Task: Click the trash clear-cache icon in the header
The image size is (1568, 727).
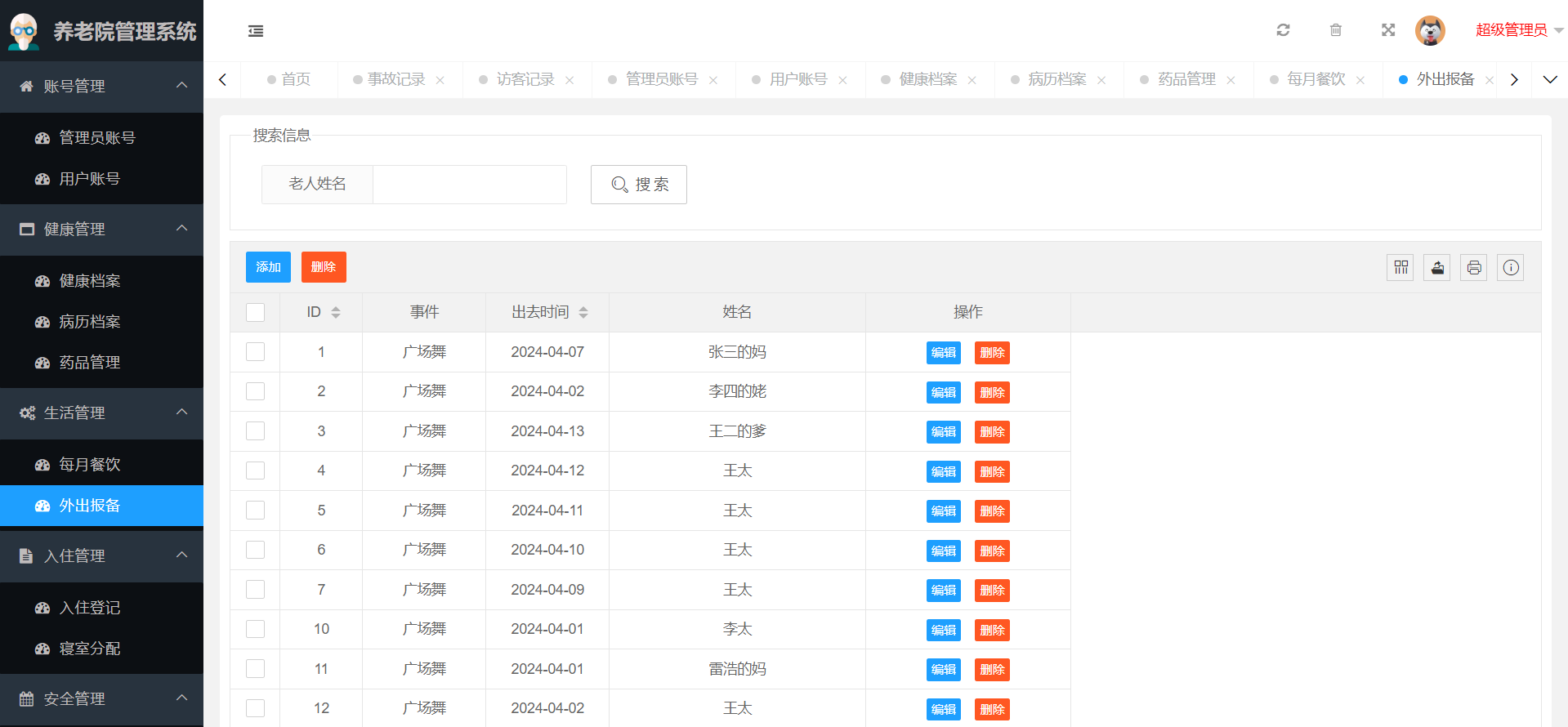Action: (x=1336, y=30)
